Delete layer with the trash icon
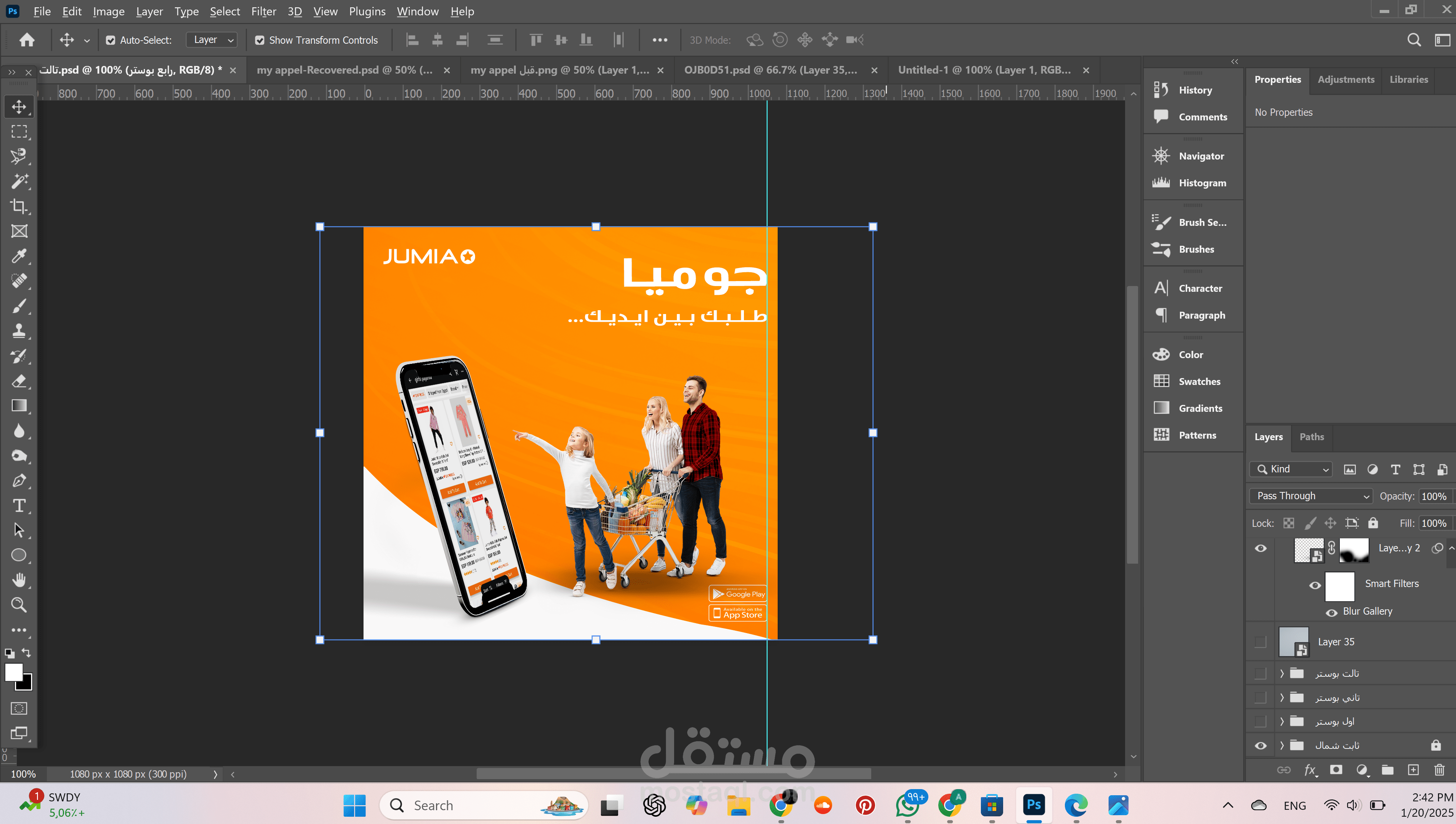Image resolution: width=1456 pixels, height=824 pixels. point(1439,770)
